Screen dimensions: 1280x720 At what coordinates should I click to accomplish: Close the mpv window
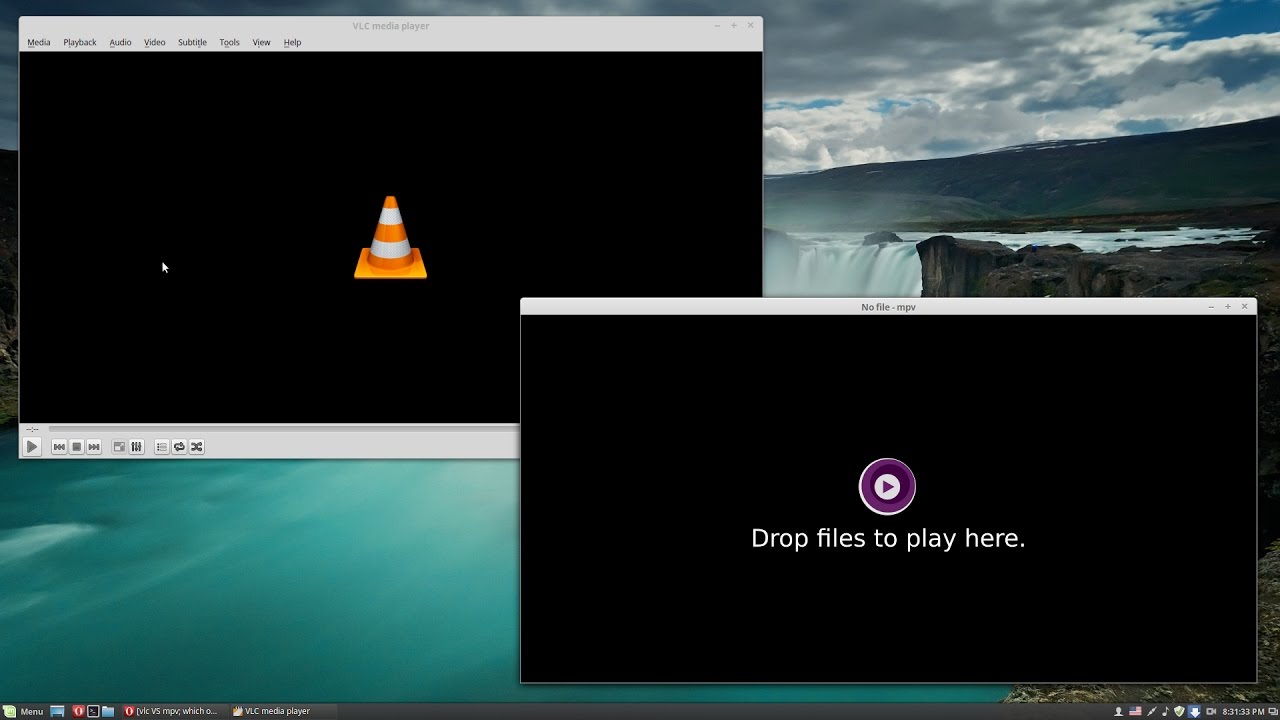tap(1245, 307)
